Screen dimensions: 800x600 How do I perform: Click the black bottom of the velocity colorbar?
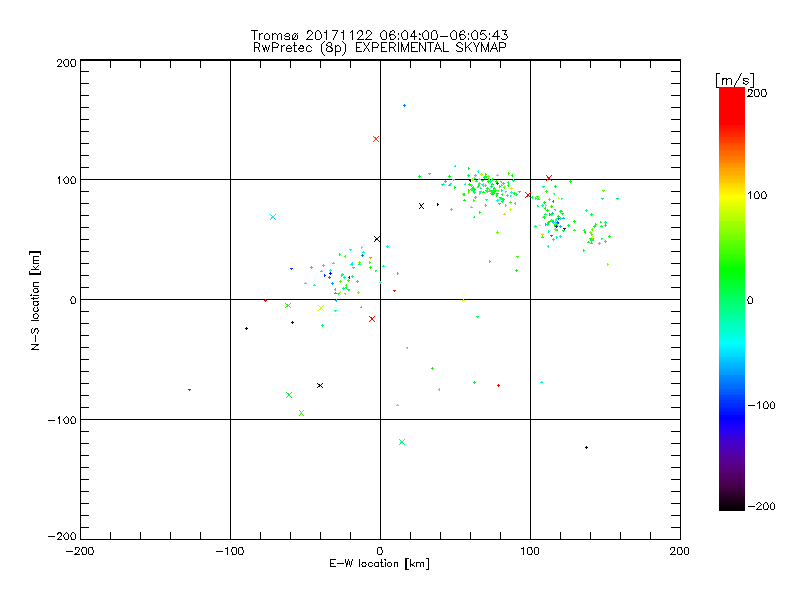tap(731, 506)
